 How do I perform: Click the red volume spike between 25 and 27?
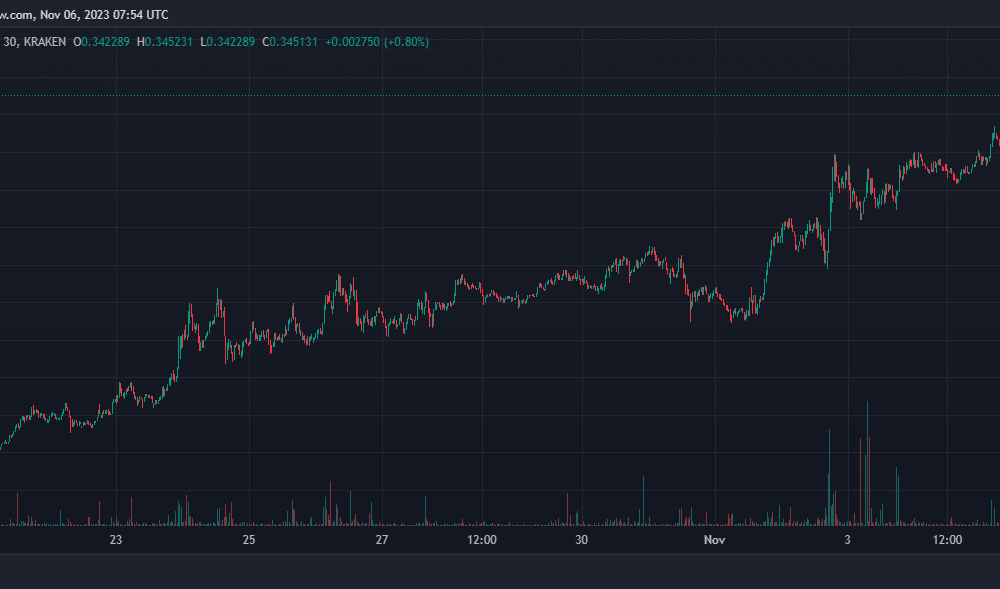click(x=330, y=504)
